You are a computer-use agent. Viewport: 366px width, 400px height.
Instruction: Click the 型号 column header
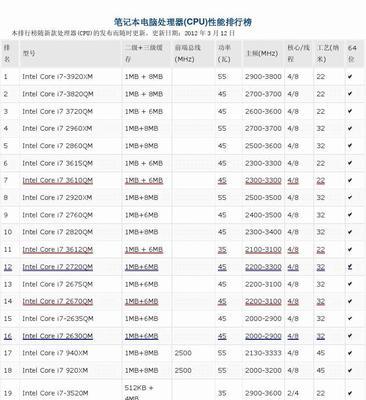tap(29, 53)
